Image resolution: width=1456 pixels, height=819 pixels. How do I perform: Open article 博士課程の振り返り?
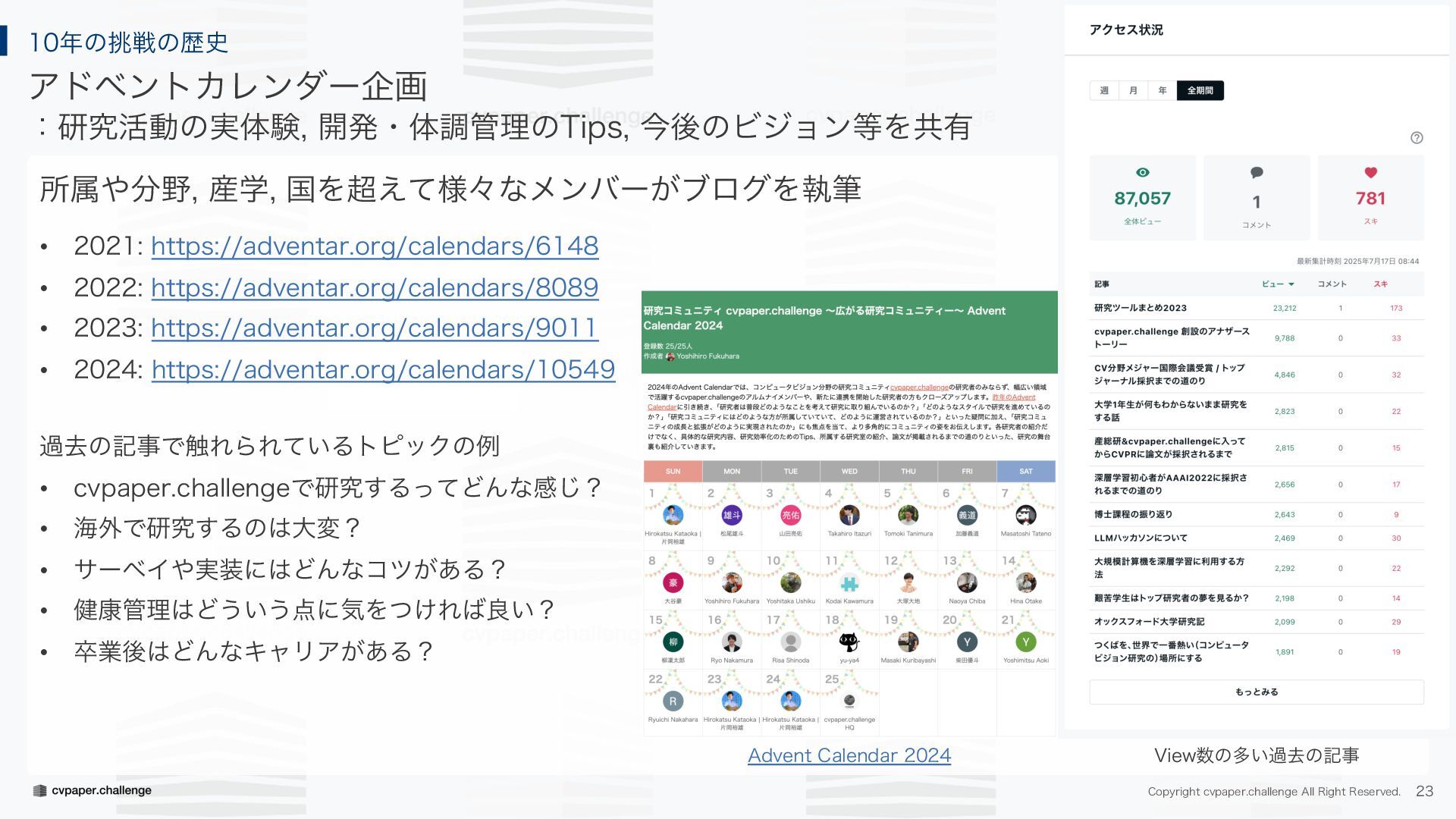(x=1133, y=514)
